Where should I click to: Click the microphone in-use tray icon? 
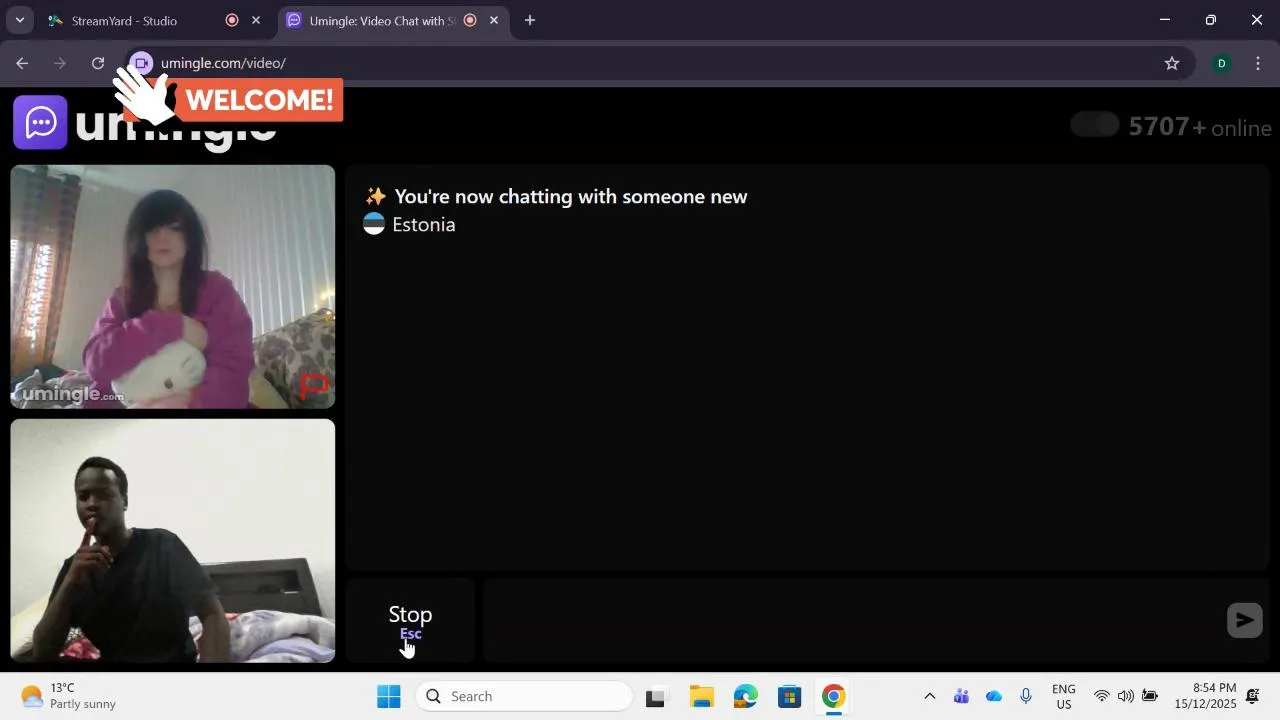(x=1026, y=696)
